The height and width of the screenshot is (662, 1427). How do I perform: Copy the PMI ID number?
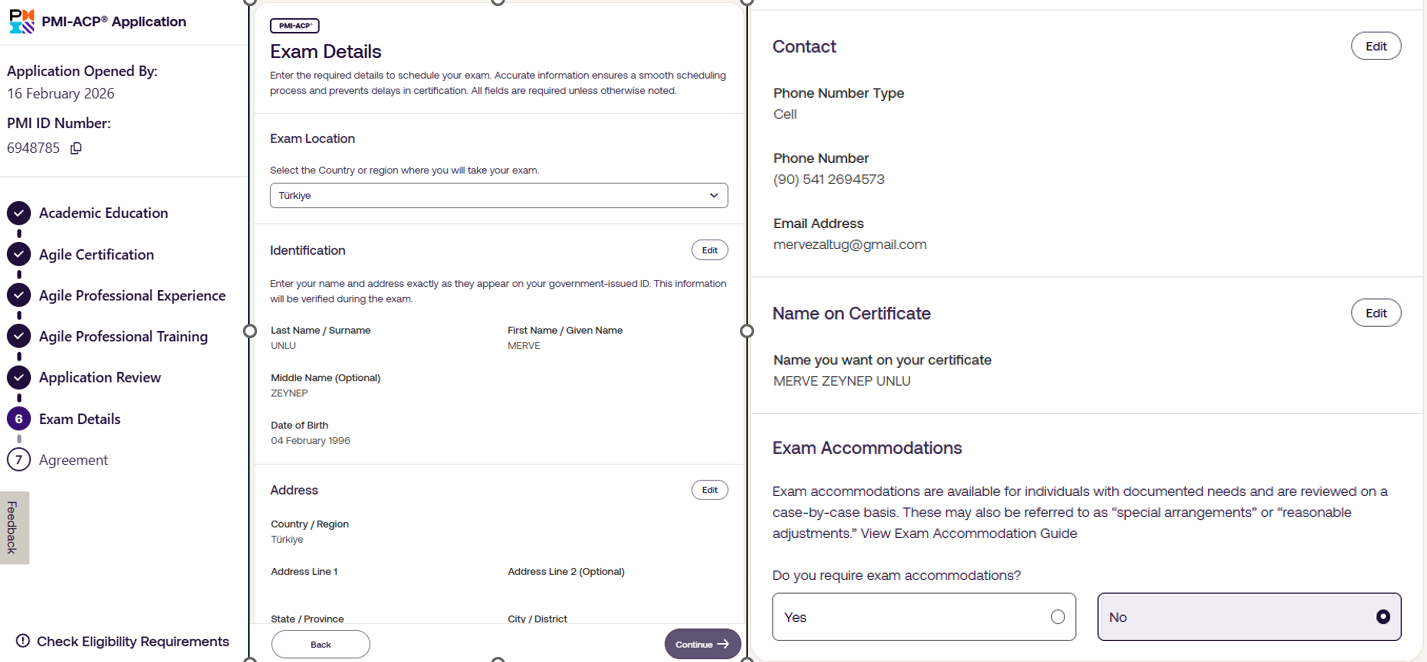pyautogui.click(x=76, y=148)
